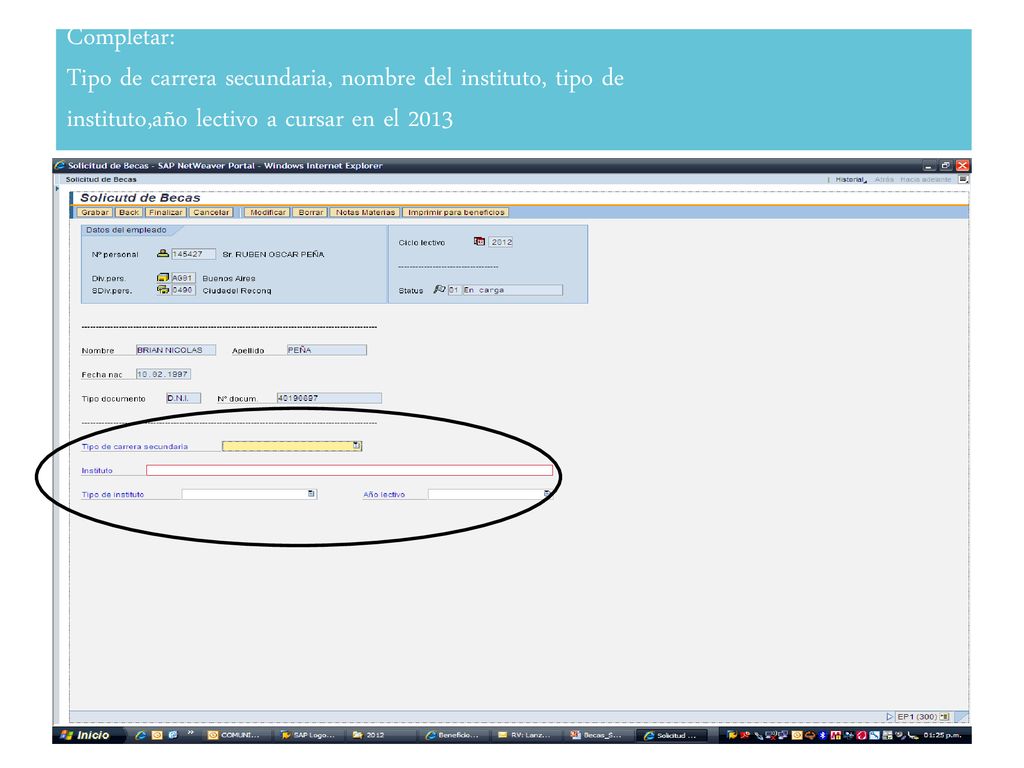Click the Apellido field PEÑA

pos(327,350)
